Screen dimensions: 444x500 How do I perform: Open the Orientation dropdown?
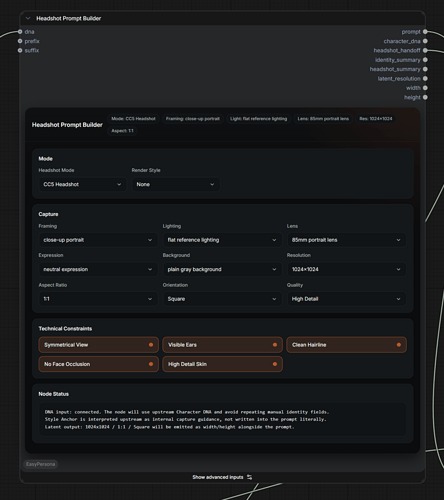pyautogui.click(x=222, y=299)
